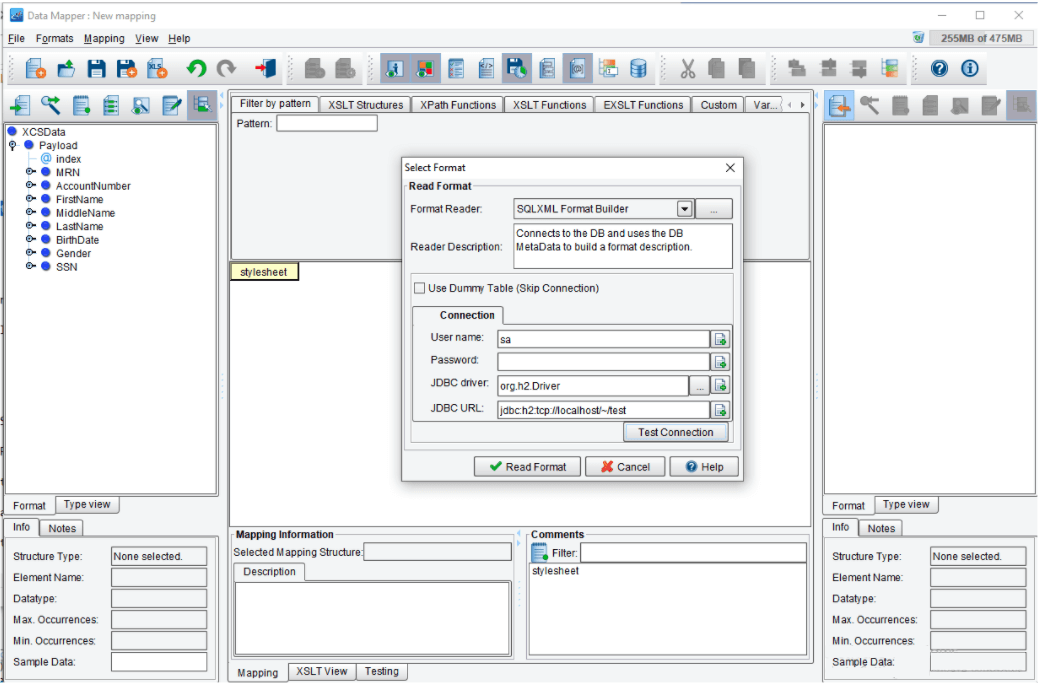
Task: Click the comments Filter input field
Action: pos(694,554)
